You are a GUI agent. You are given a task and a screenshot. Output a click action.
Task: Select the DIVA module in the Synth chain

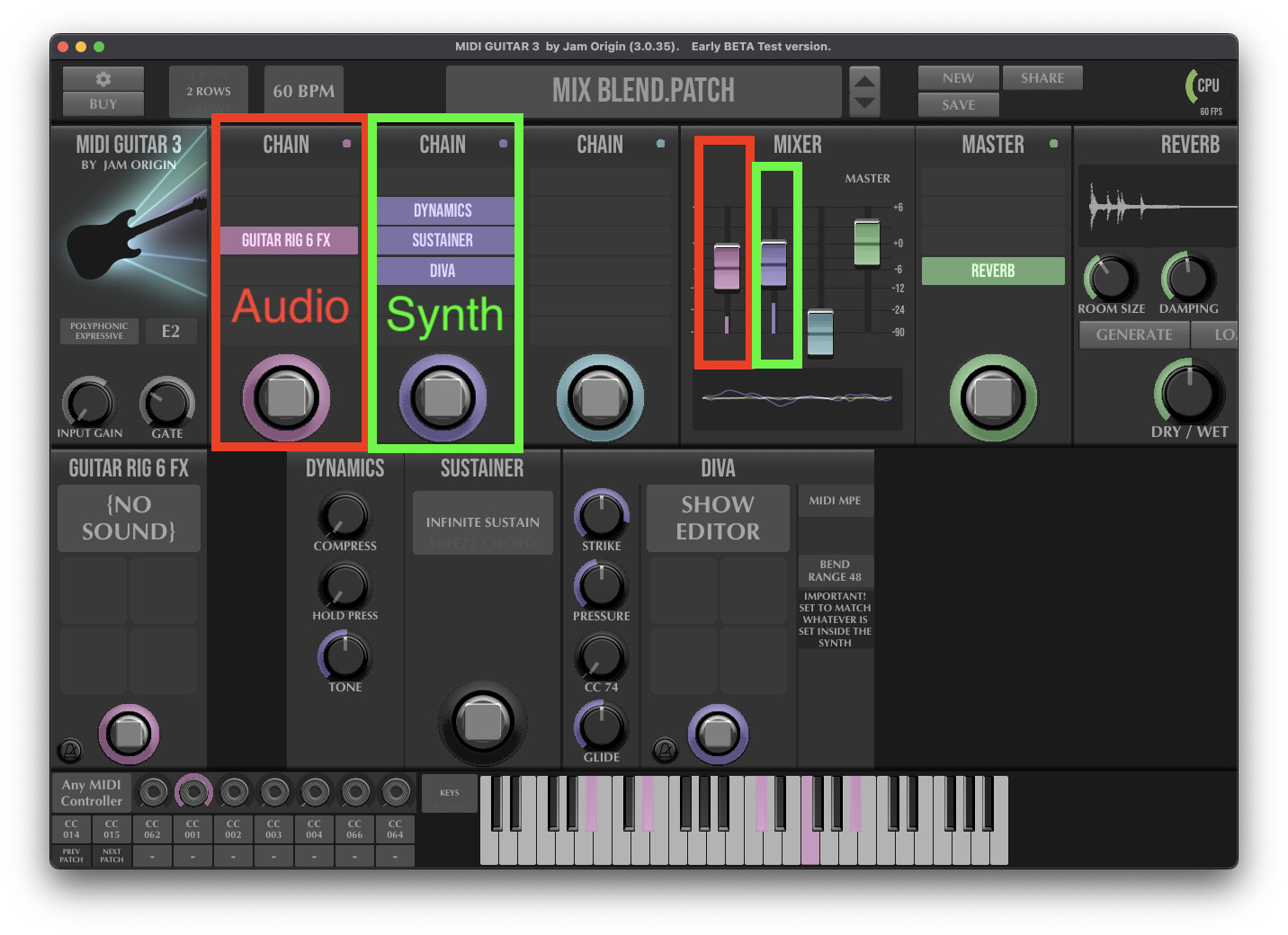coord(443,271)
